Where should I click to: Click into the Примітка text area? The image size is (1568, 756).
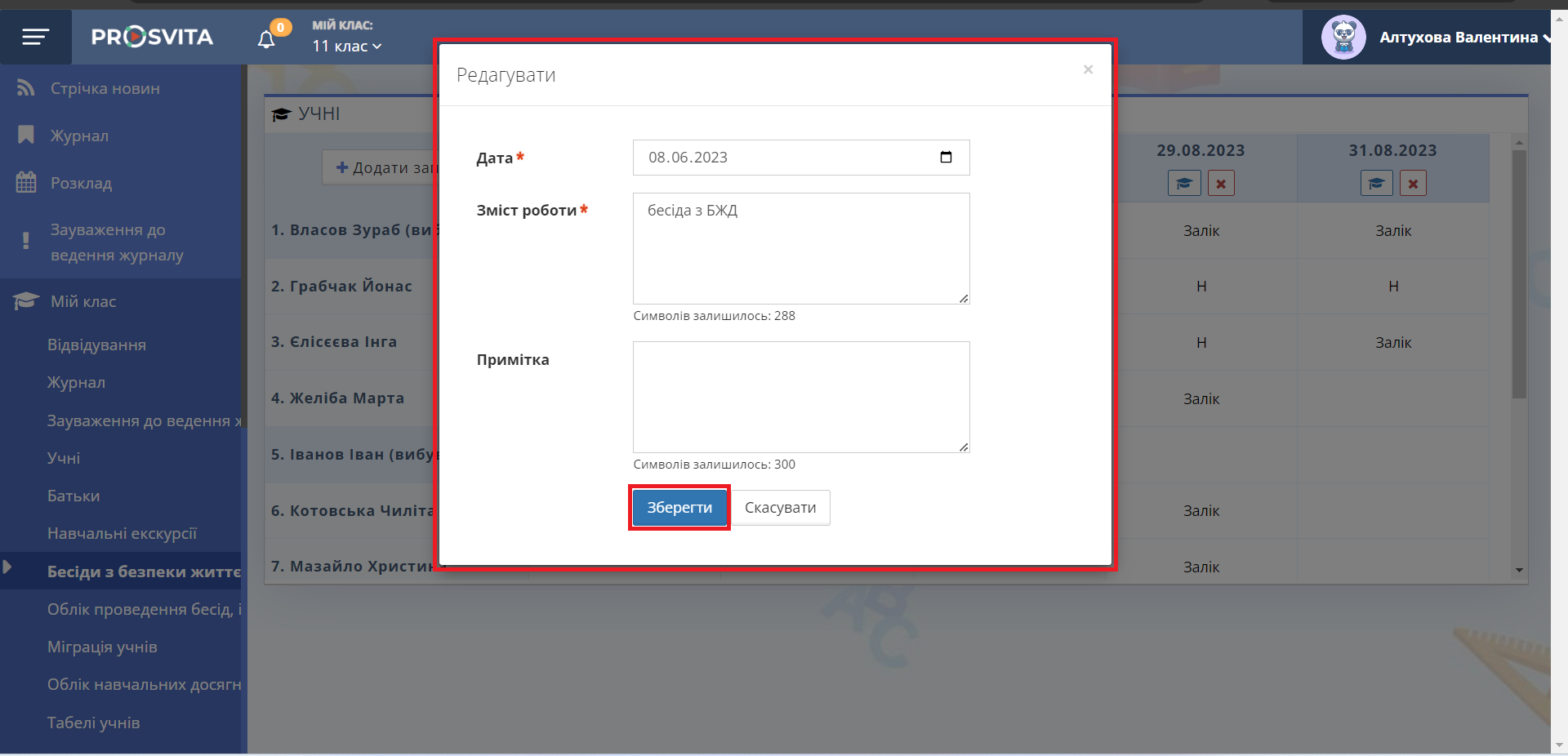[x=800, y=397]
